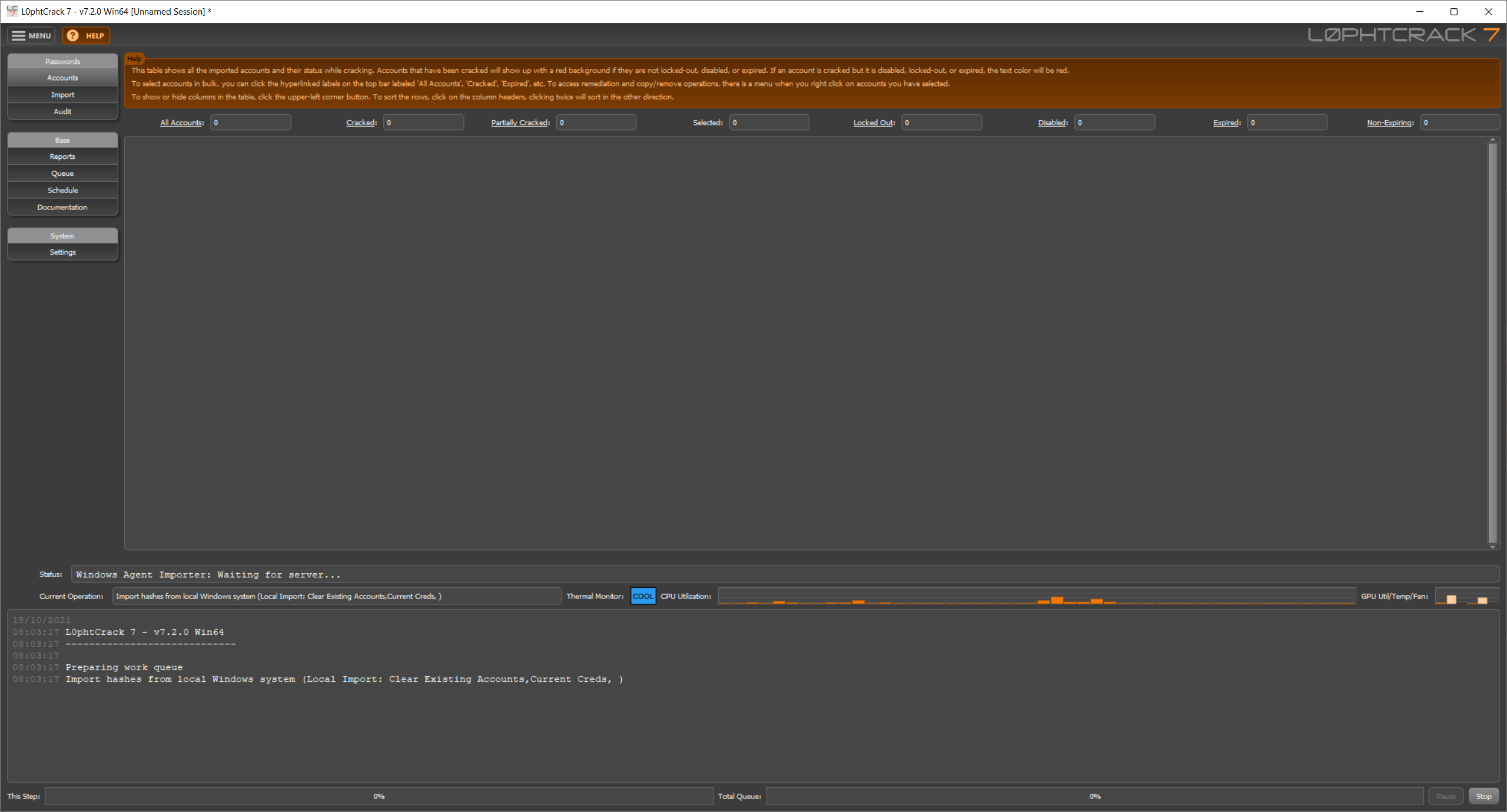Click the Locked Out count field
The image size is (1507, 812).
pos(942,122)
